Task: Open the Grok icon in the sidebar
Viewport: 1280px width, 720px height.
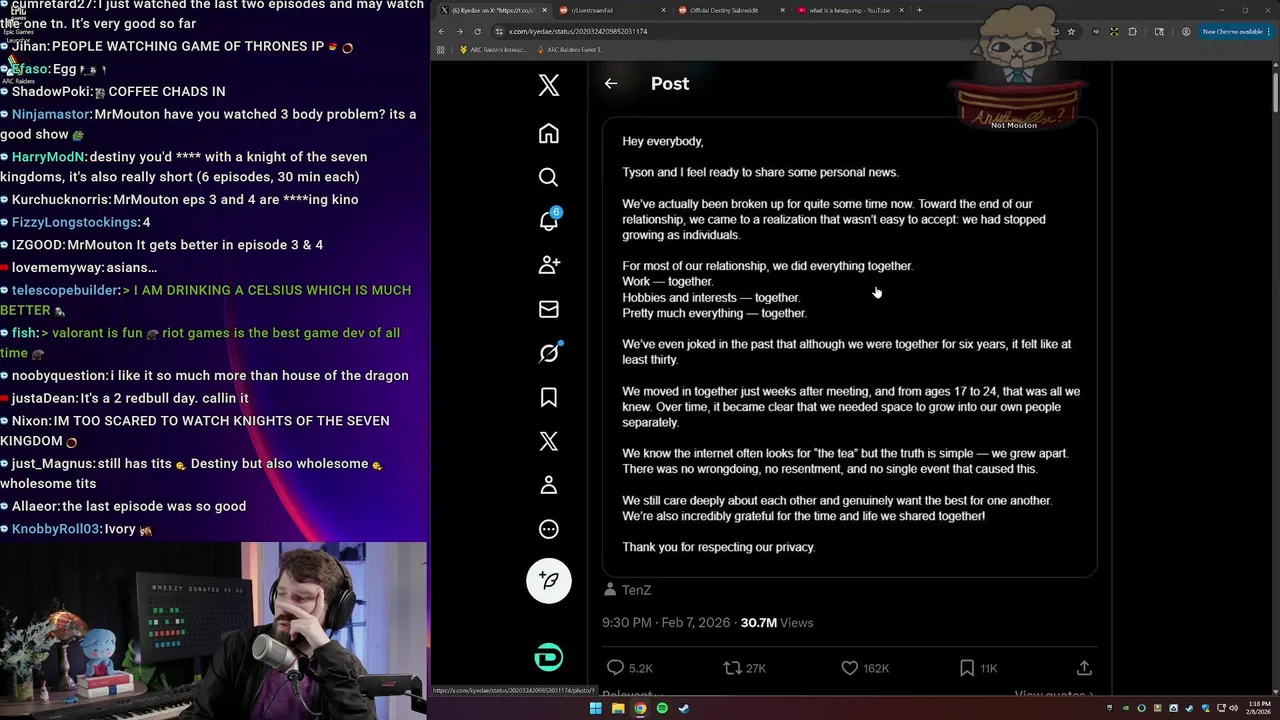Action: click(549, 352)
